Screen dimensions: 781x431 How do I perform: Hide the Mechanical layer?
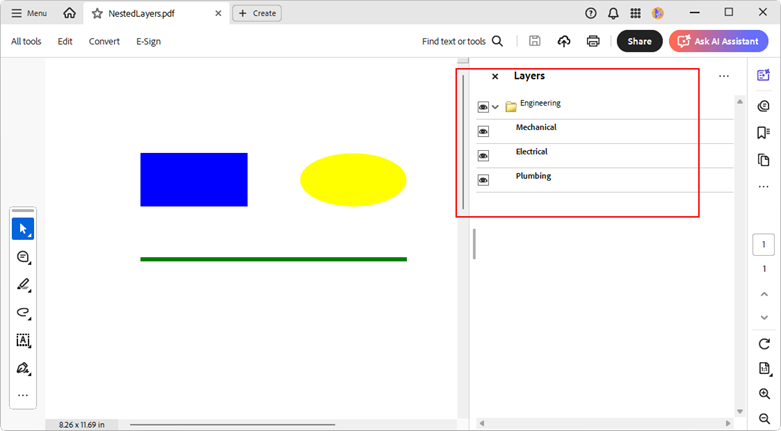(483, 131)
